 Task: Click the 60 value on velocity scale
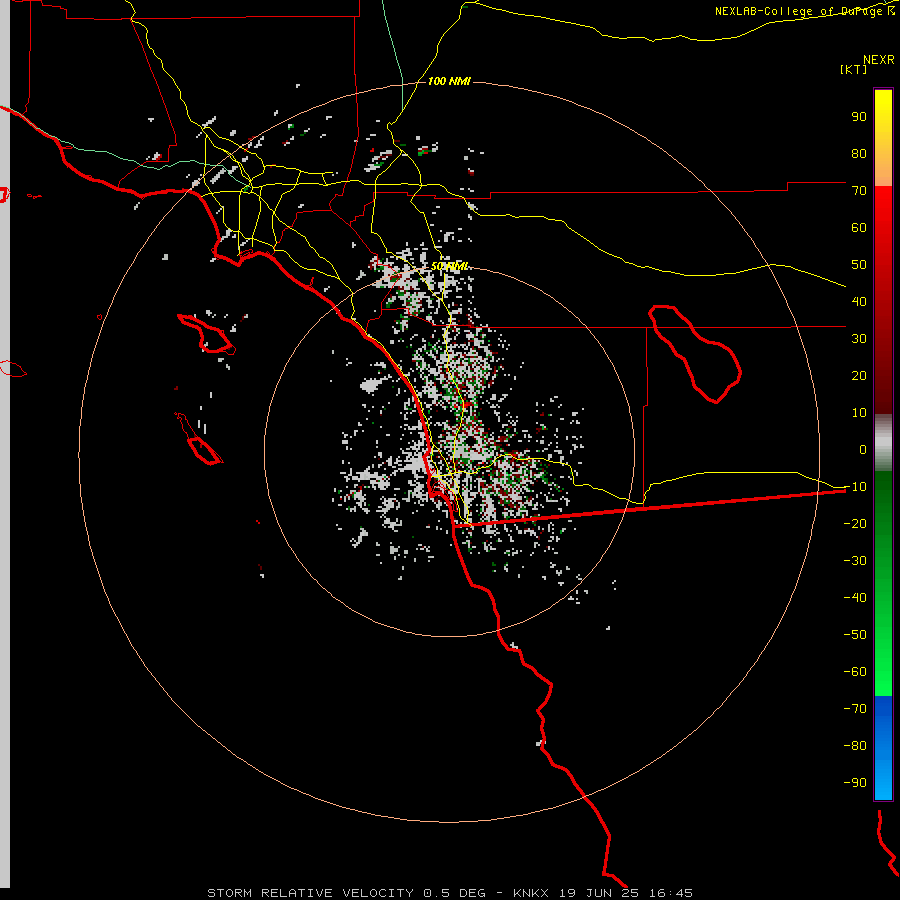(x=859, y=227)
